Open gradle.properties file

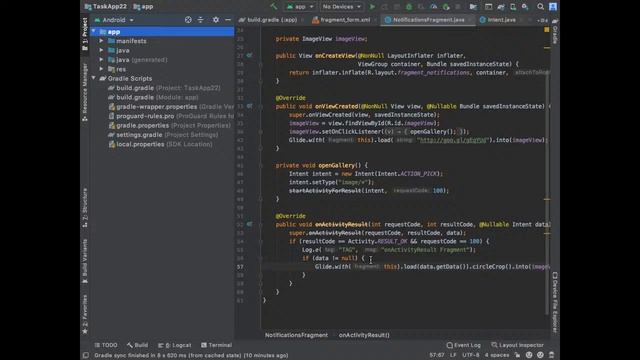coord(169,125)
